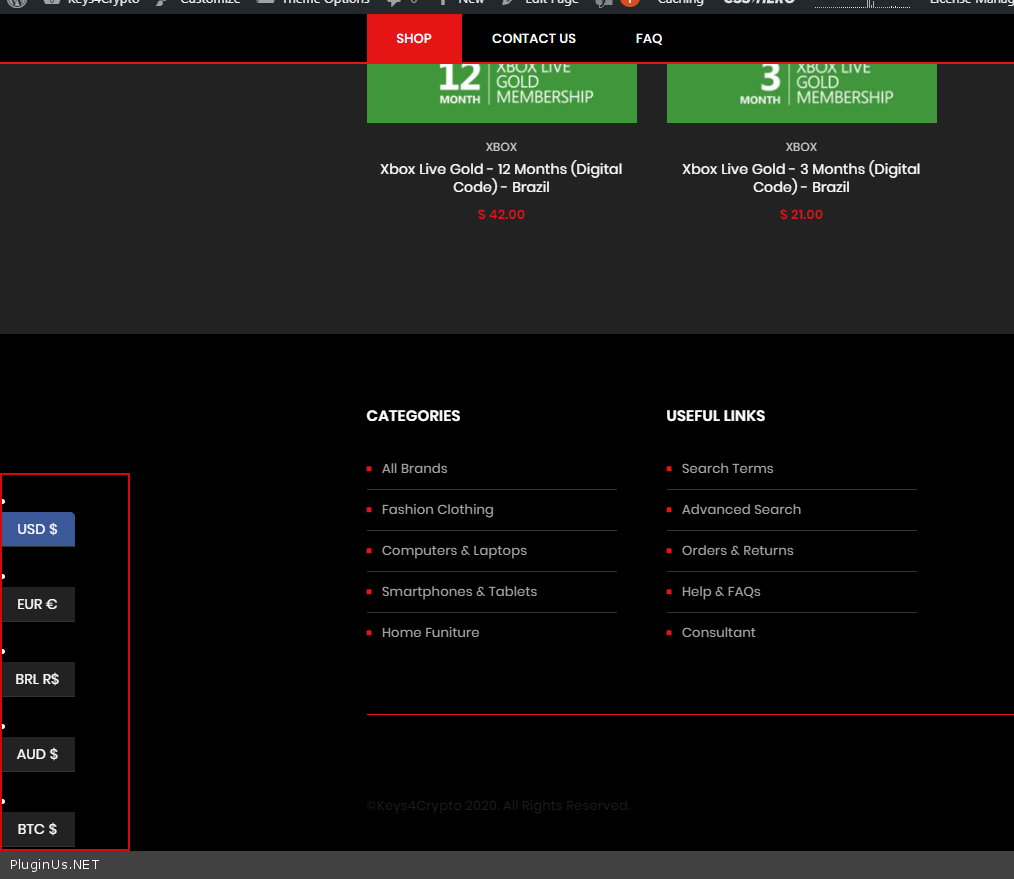
Task: Click the Consultant footer link
Action: [718, 633]
